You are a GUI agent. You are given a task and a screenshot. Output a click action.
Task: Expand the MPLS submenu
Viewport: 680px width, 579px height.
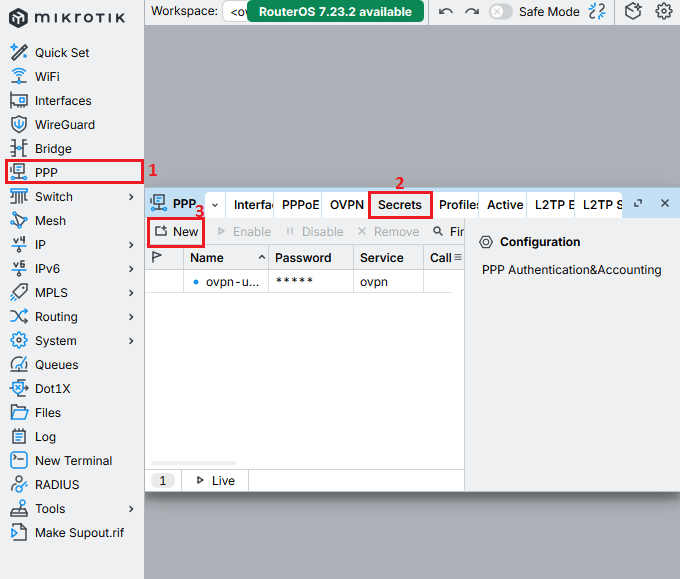coord(131,293)
